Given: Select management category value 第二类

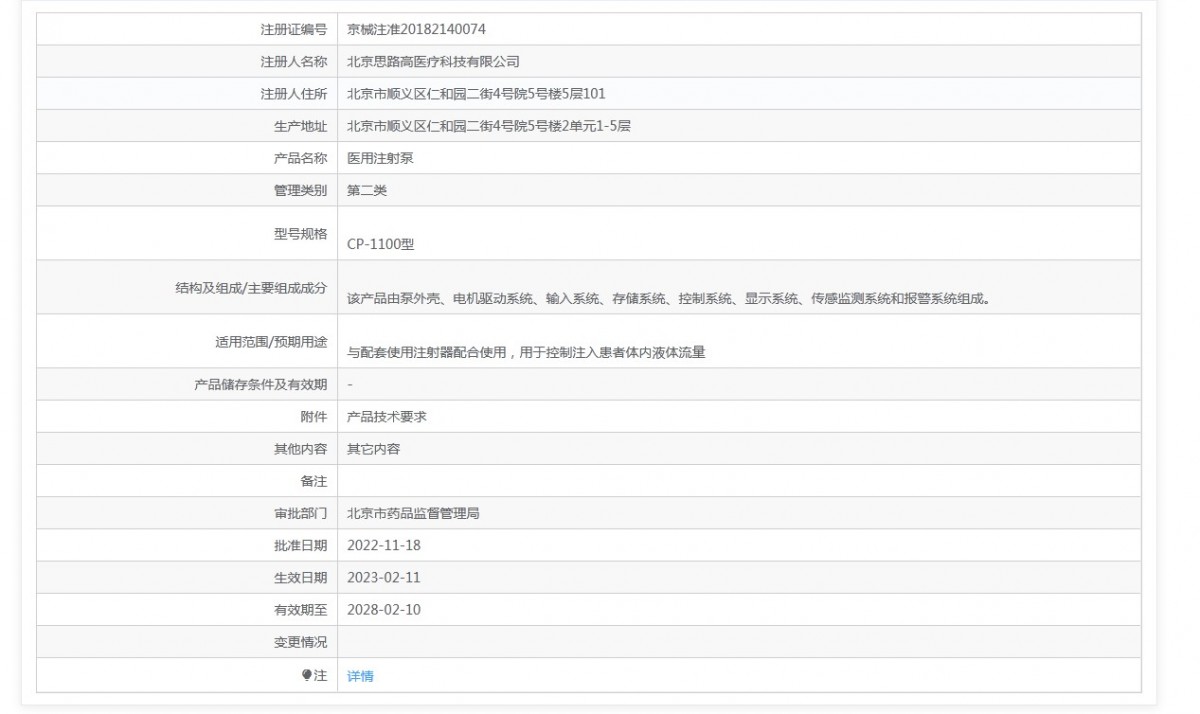Looking at the screenshot, I should (x=367, y=190).
